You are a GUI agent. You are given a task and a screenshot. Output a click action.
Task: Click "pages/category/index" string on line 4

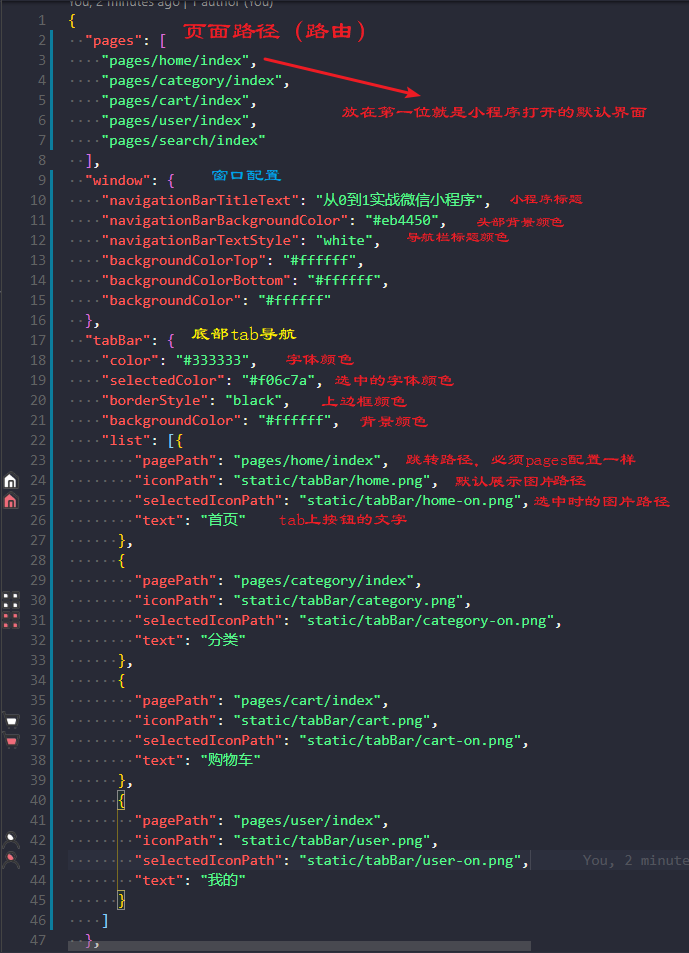click(192, 80)
